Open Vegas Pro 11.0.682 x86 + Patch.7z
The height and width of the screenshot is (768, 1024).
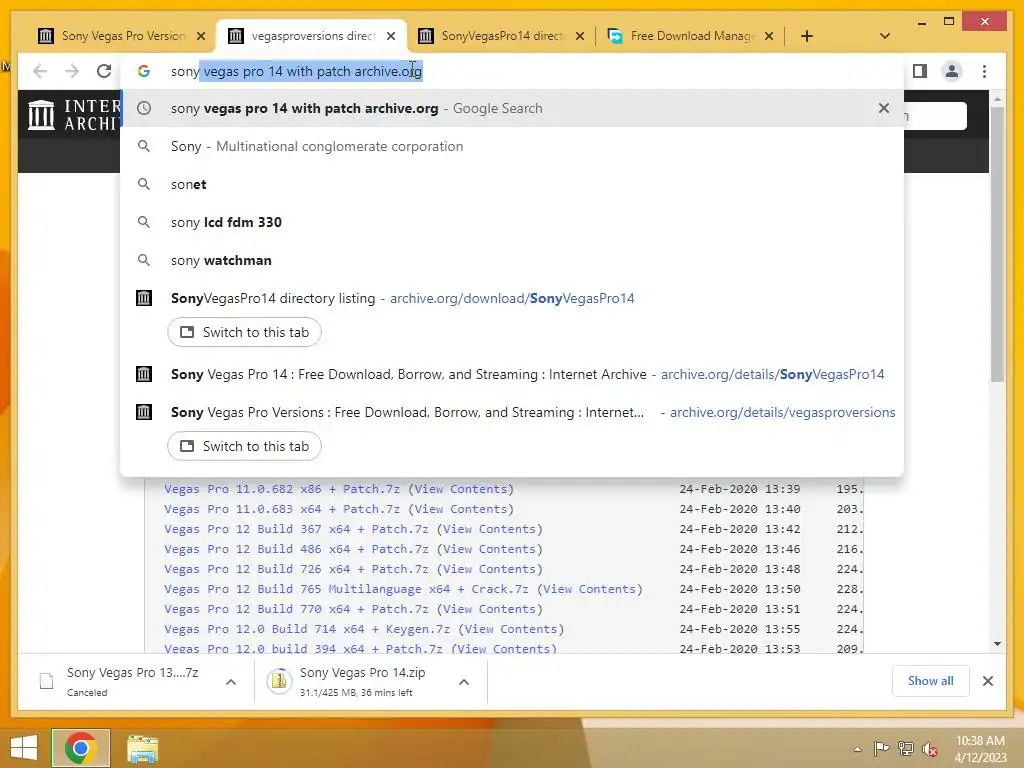(x=281, y=488)
